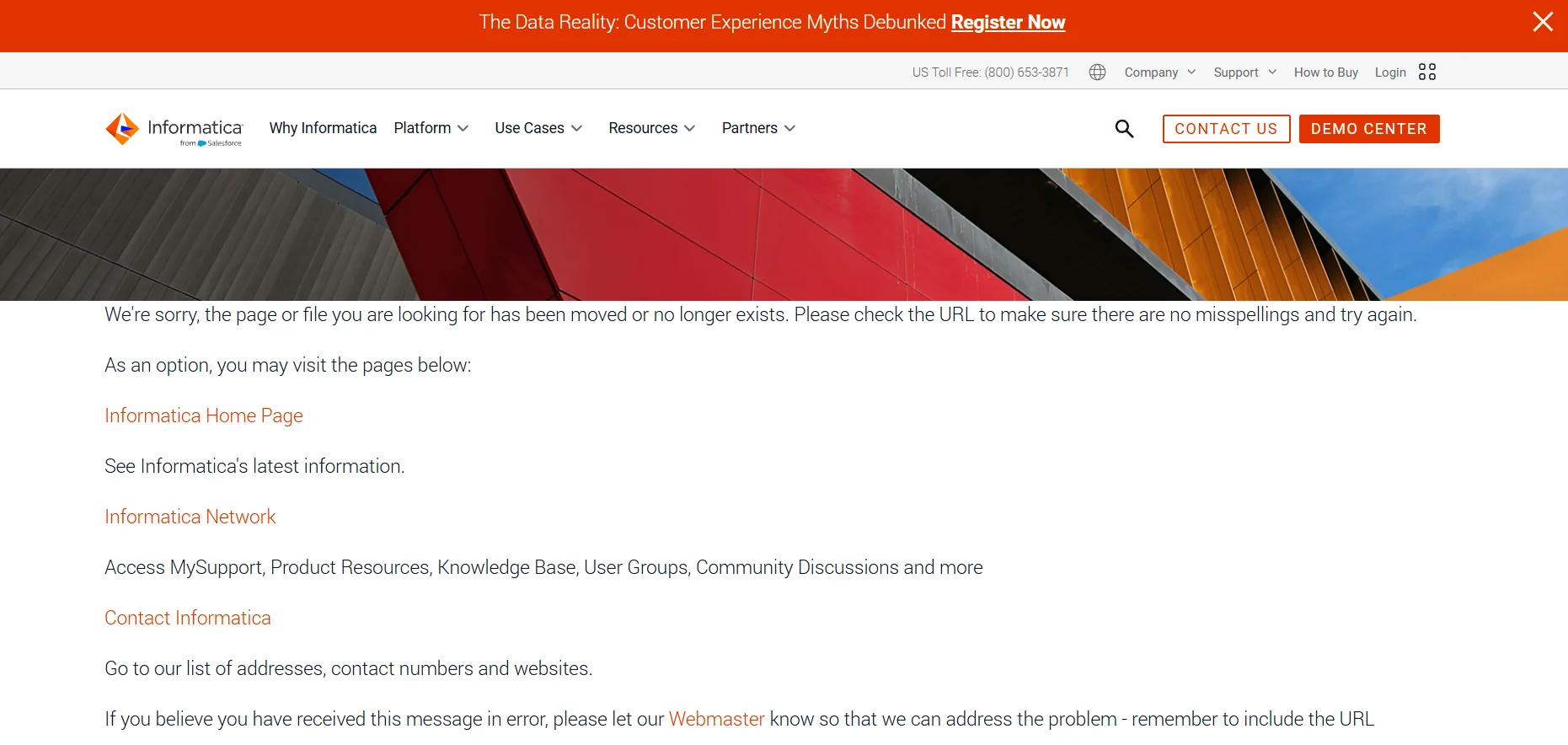Go to the Informatica logo home
The height and width of the screenshot is (745, 1568).
(x=174, y=129)
